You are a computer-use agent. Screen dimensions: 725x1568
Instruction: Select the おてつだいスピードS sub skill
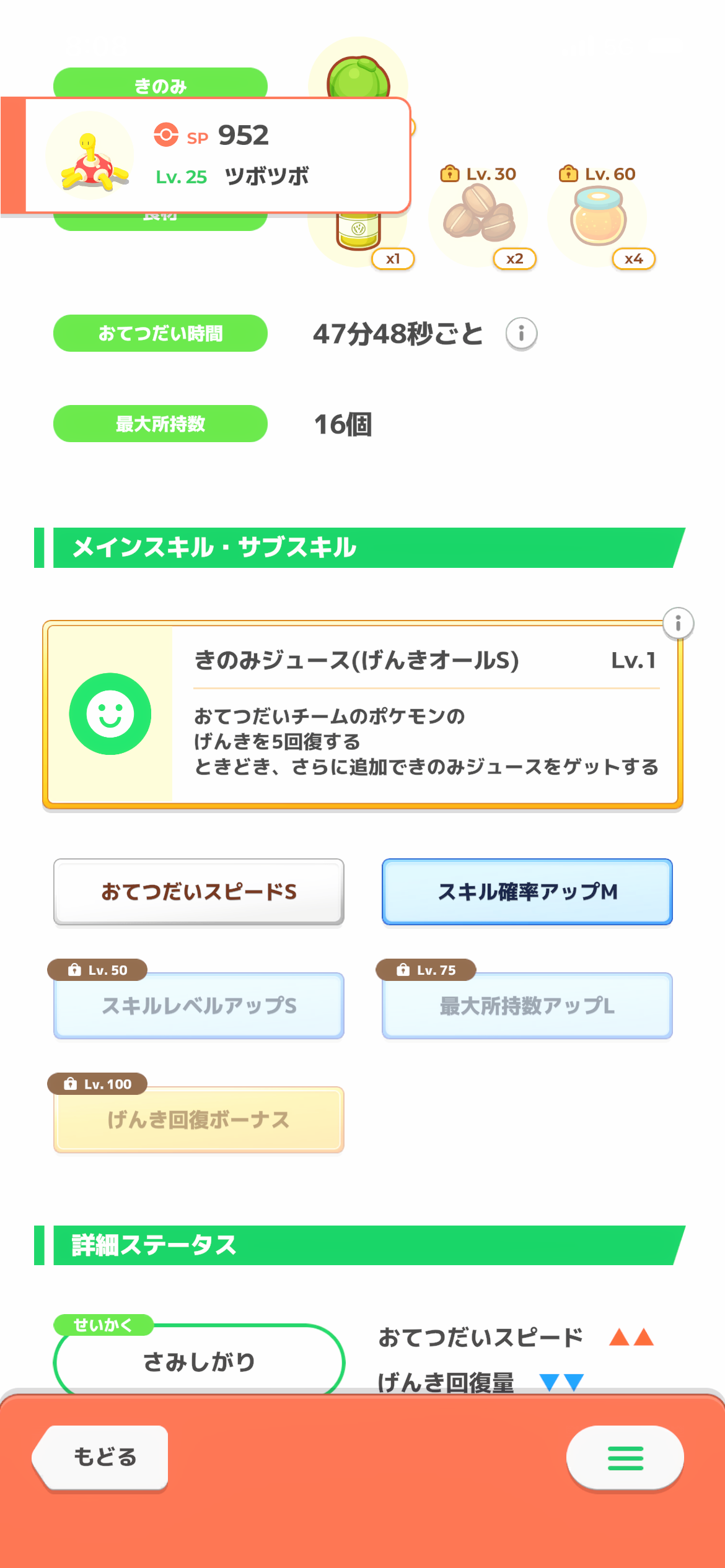199,892
